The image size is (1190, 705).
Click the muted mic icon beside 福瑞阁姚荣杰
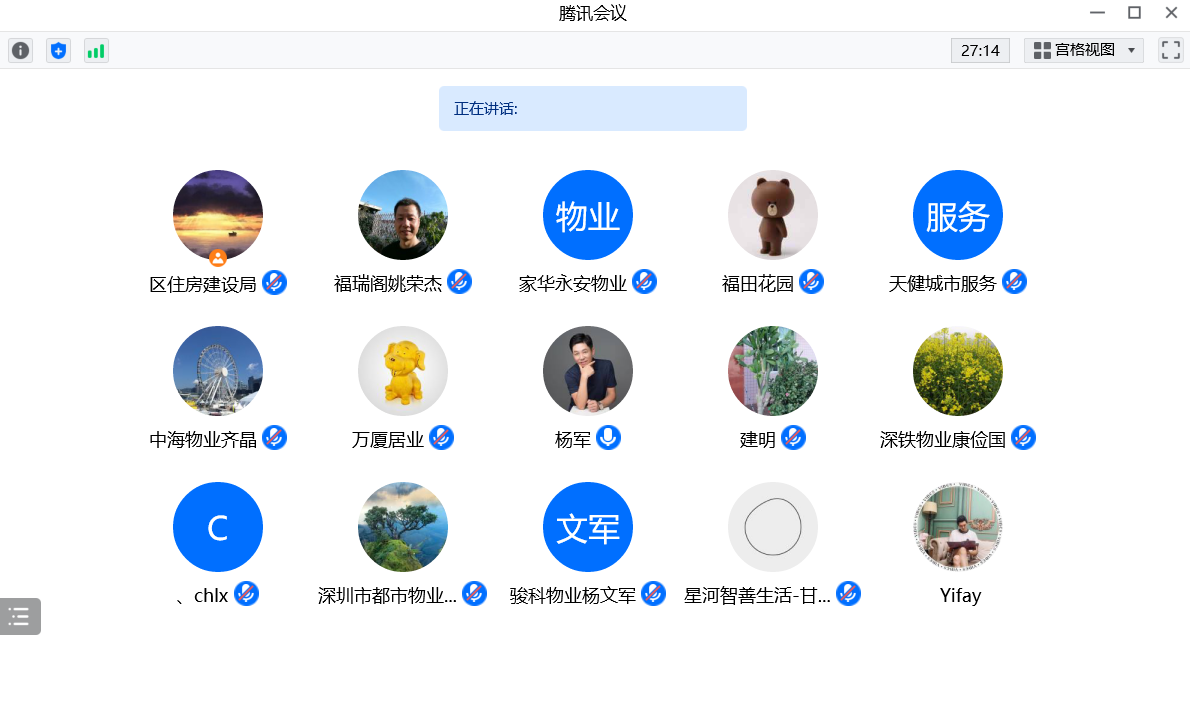459,282
